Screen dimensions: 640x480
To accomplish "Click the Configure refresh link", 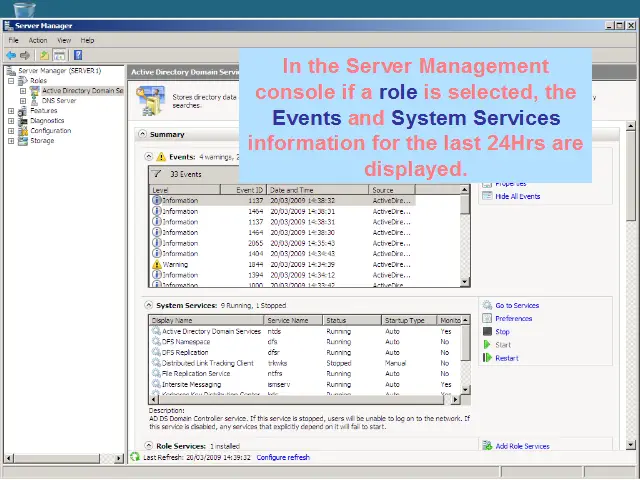I will pyautogui.click(x=283, y=457).
